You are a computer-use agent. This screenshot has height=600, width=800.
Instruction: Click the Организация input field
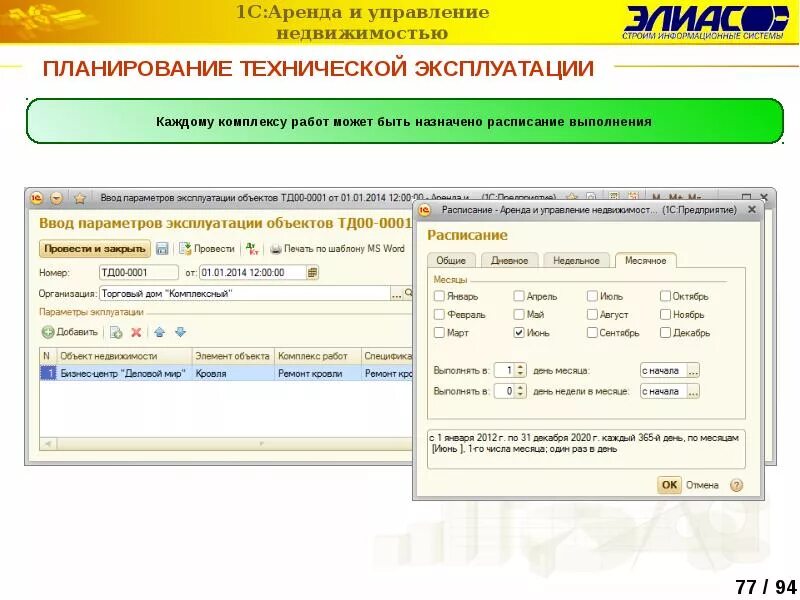pos(245,293)
